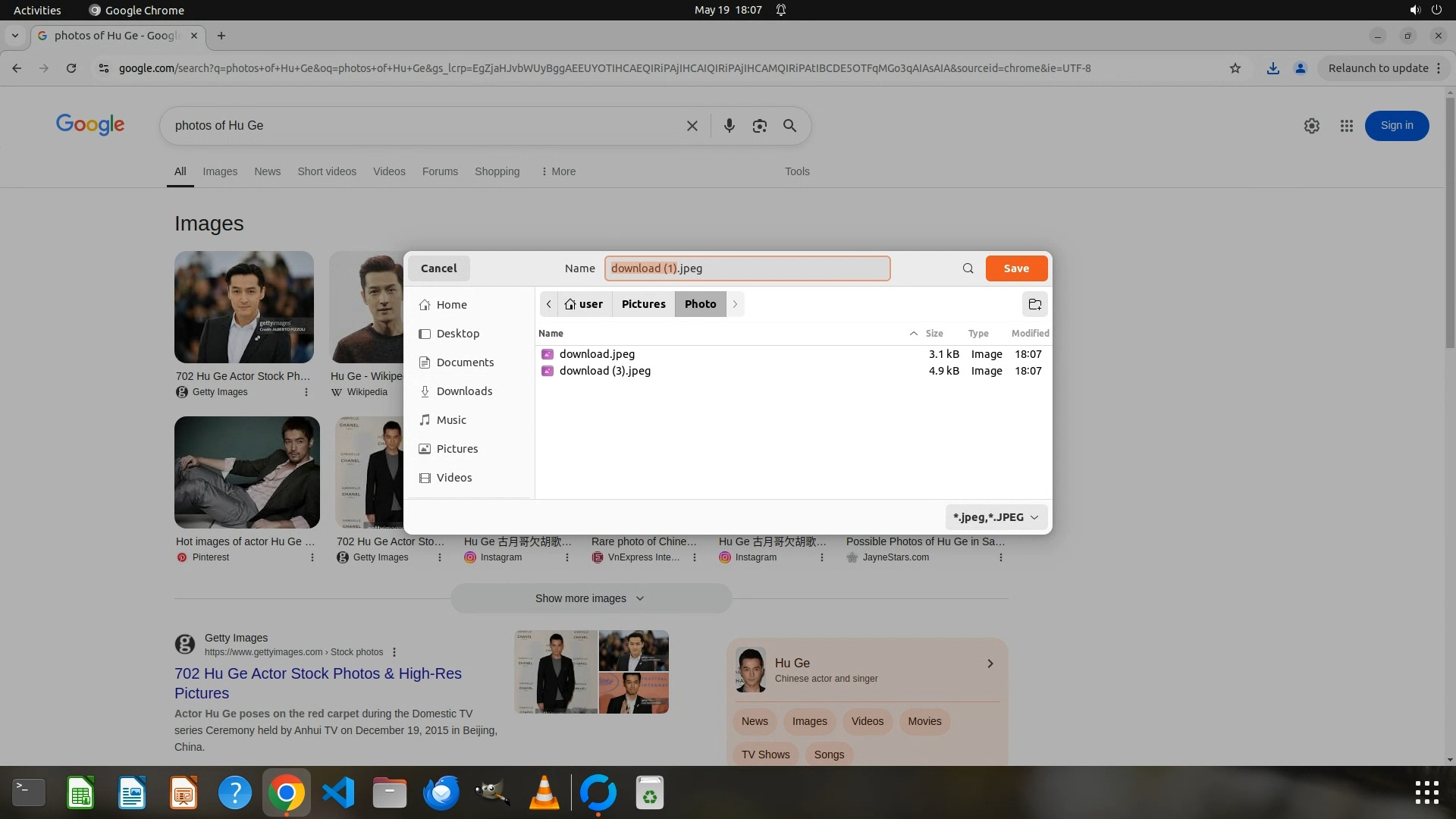Sort files by the Size column
This screenshot has height=819, width=1456.
click(934, 334)
